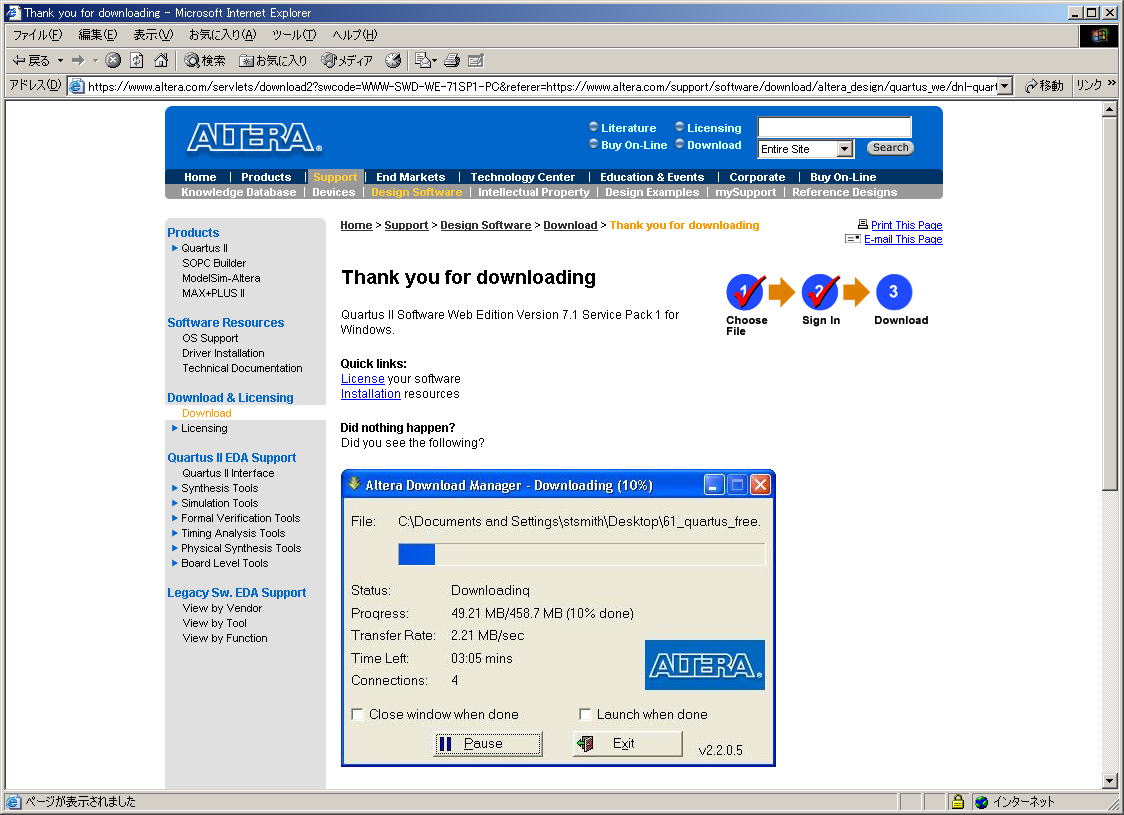This screenshot has height=815, width=1124.
Task: Click the Altera logo inside Download Manager
Action: point(705,664)
